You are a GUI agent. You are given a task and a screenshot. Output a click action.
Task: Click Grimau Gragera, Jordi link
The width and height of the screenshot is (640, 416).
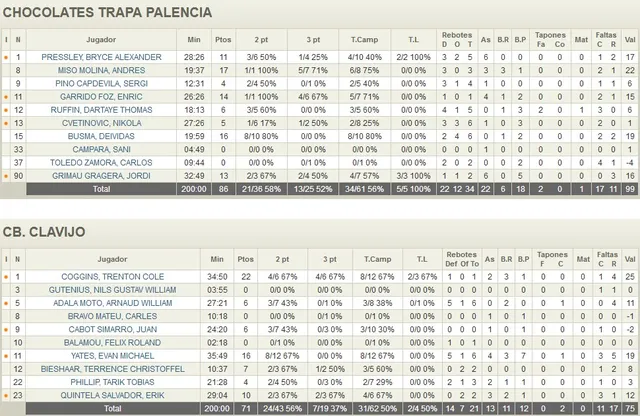pos(101,175)
